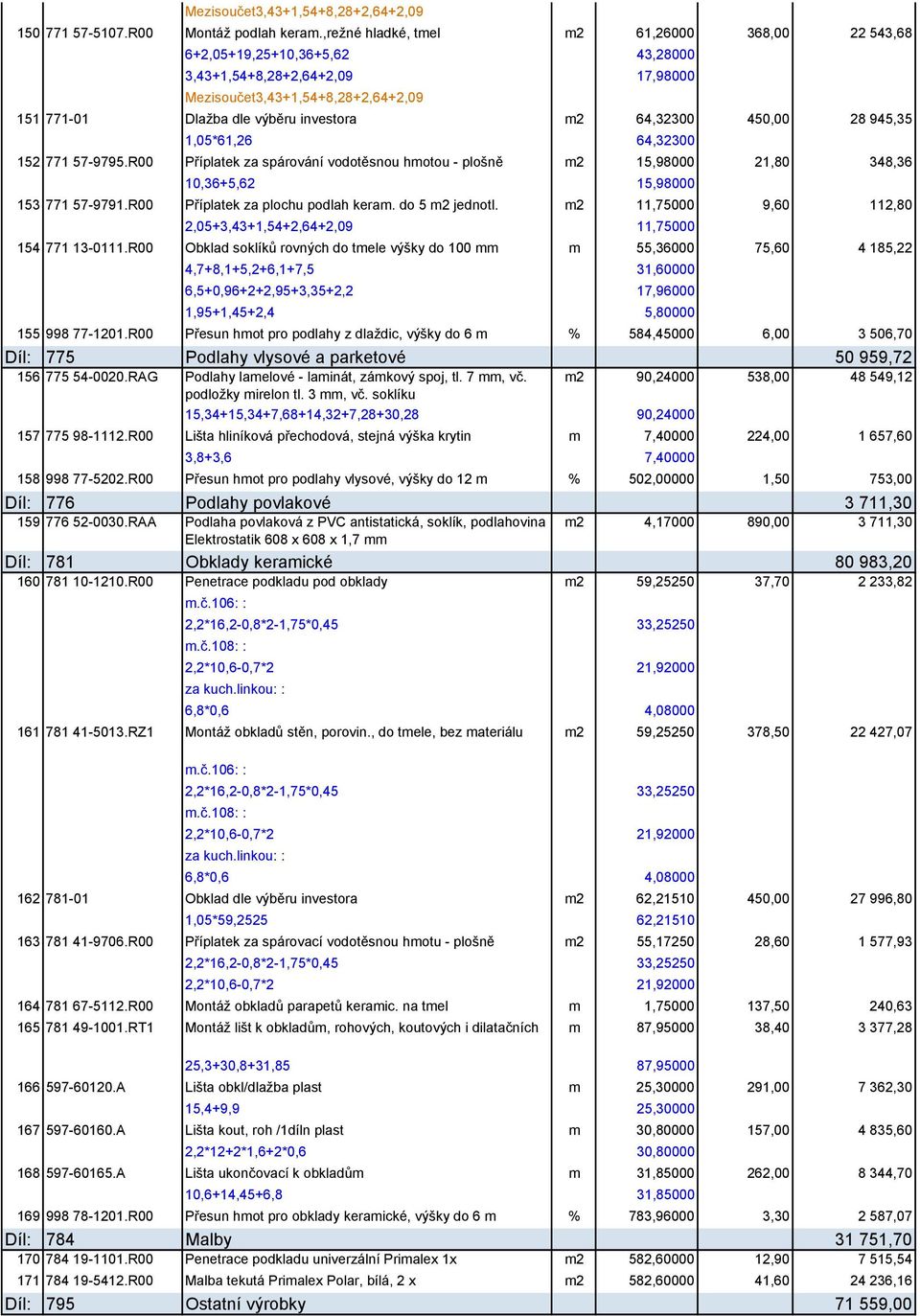Click 'Podlaha povlaková z PVC antistatická' description
This screenshot has width=920, height=1316.
point(365,531)
